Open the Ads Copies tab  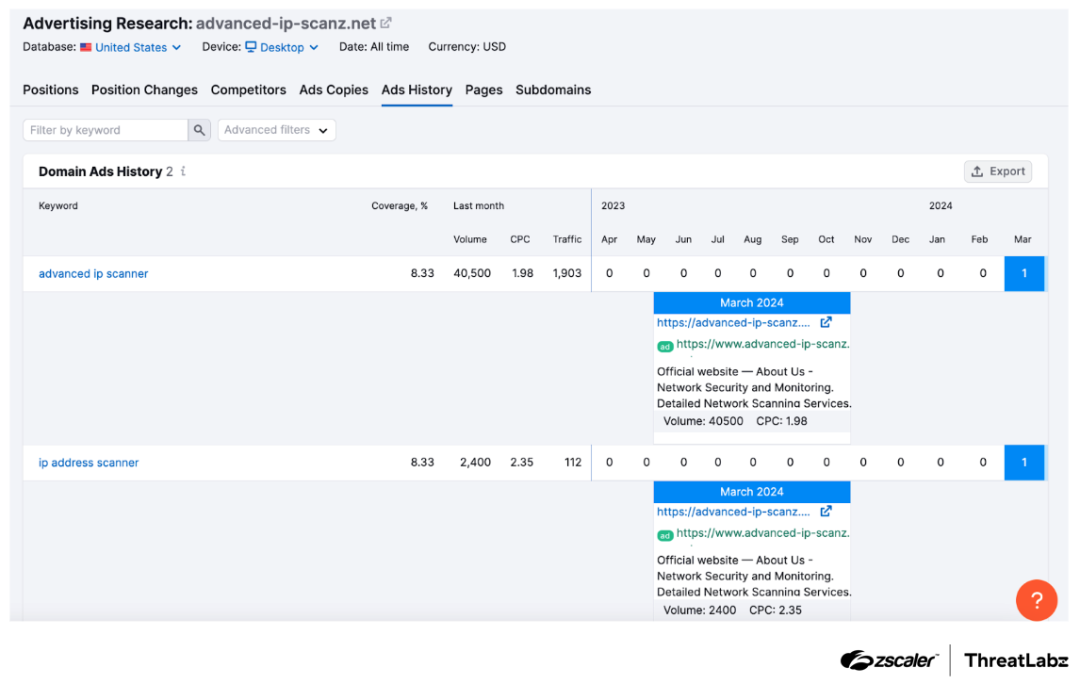pyautogui.click(x=333, y=90)
